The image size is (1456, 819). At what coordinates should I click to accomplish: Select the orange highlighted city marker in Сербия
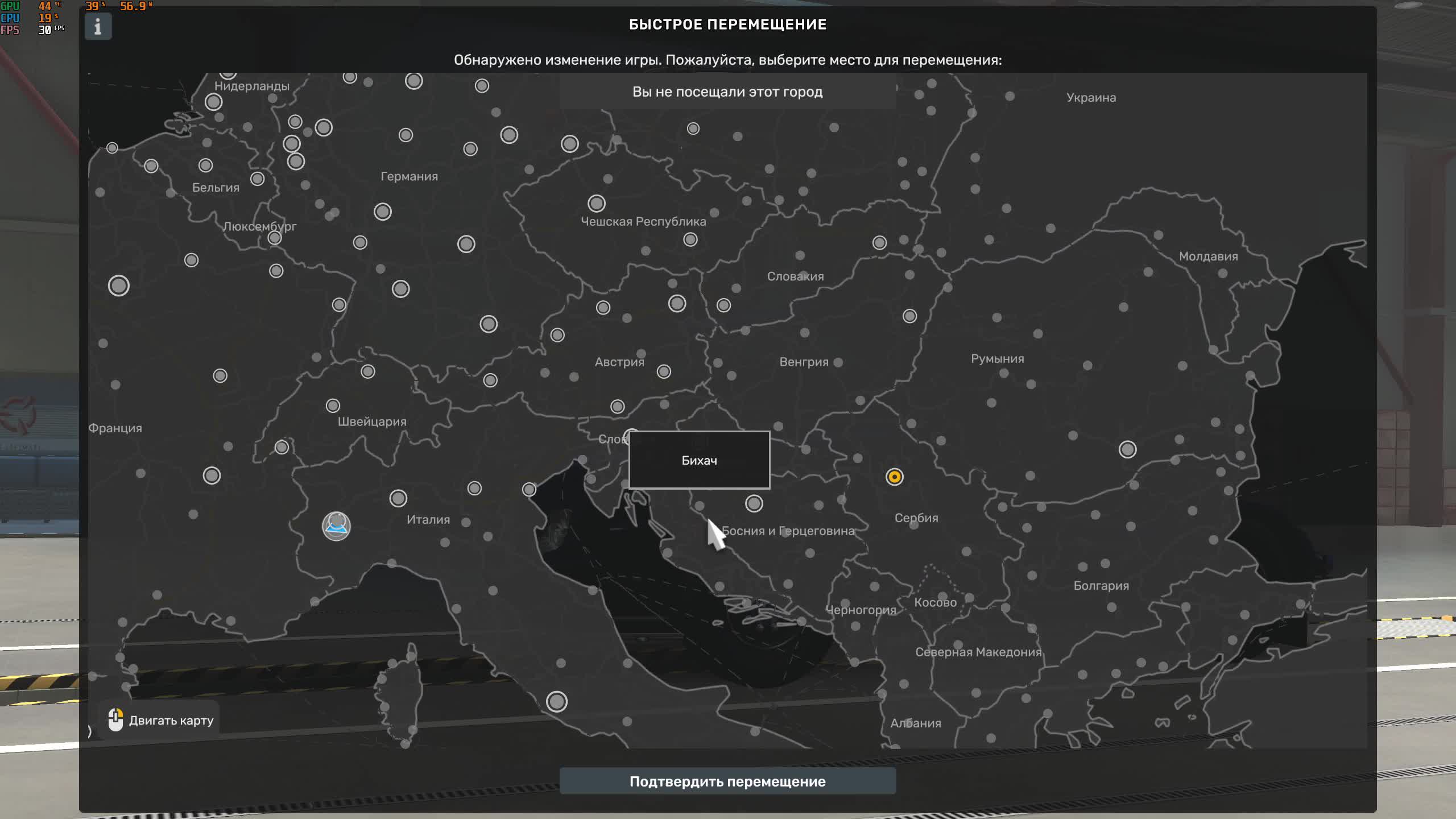coord(894,477)
